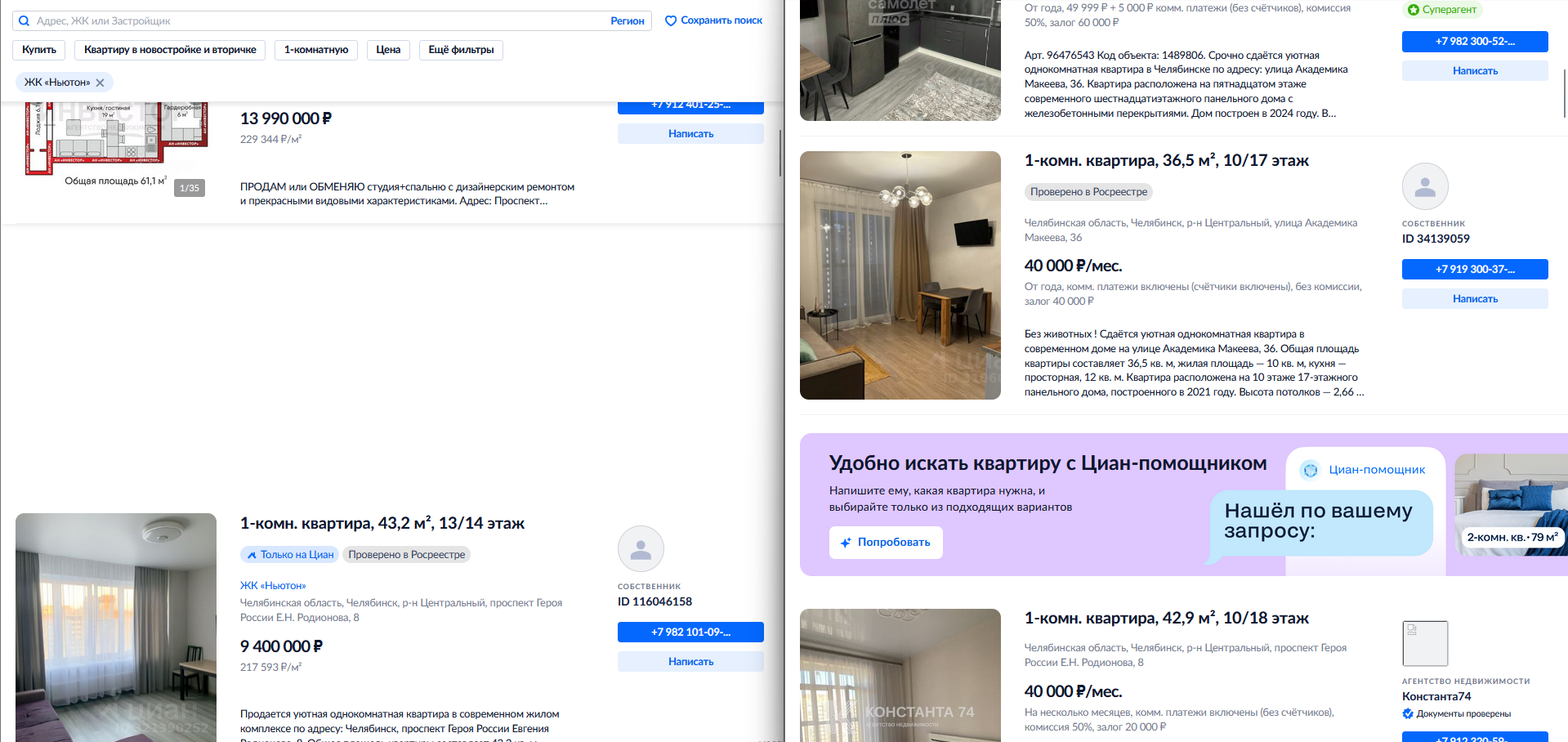
Task: Click the Попробовать button in the banner
Action: [886, 543]
